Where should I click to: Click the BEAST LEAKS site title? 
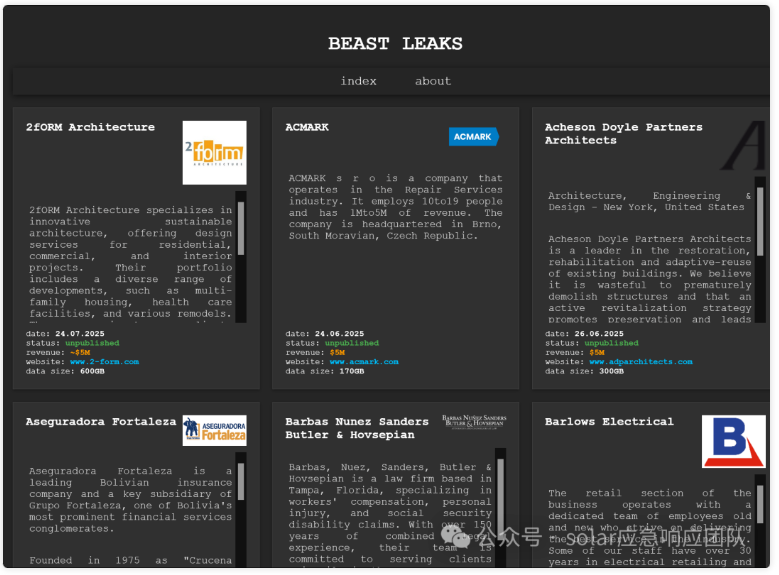click(x=395, y=44)
